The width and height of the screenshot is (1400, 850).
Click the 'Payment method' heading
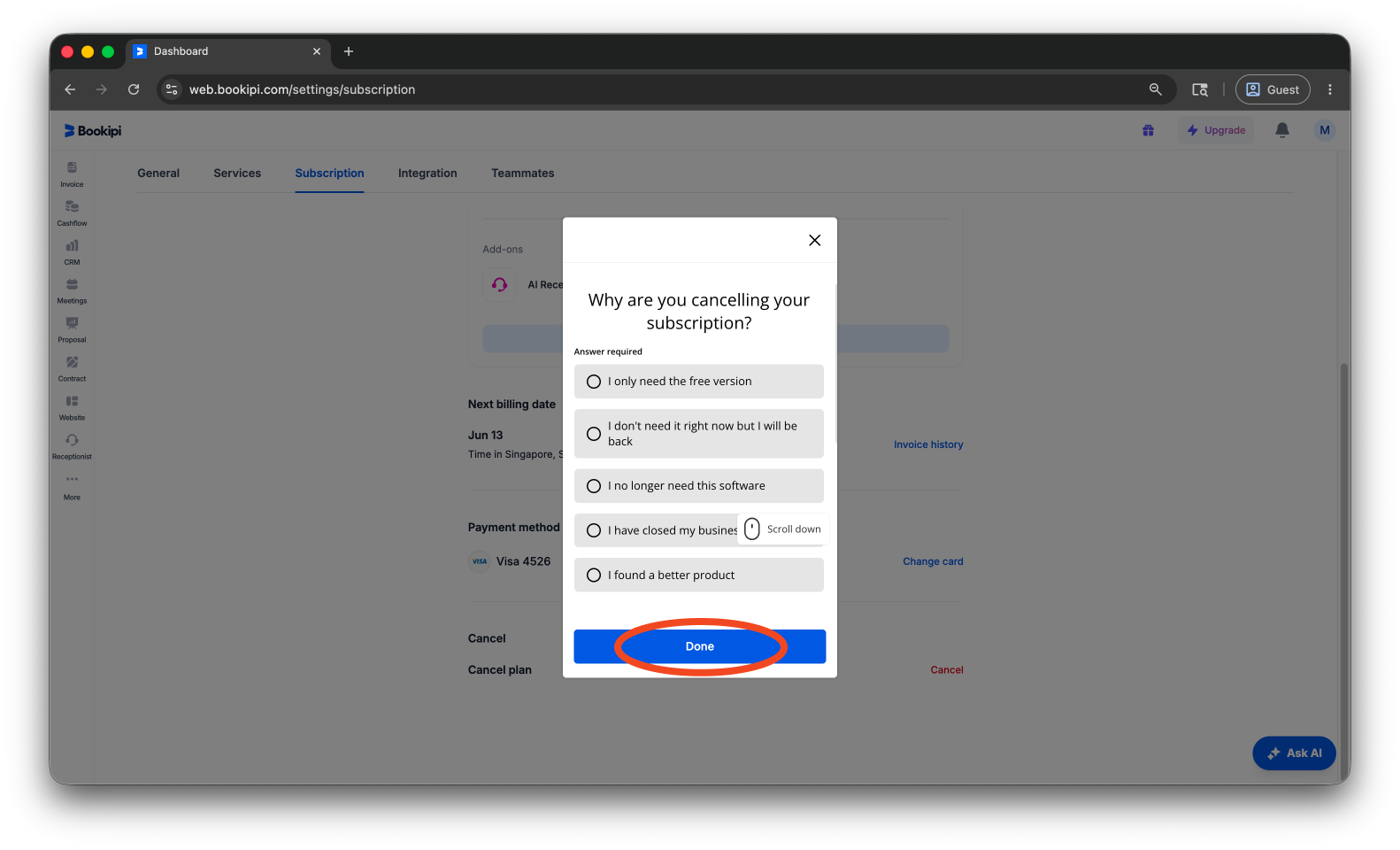514,528
